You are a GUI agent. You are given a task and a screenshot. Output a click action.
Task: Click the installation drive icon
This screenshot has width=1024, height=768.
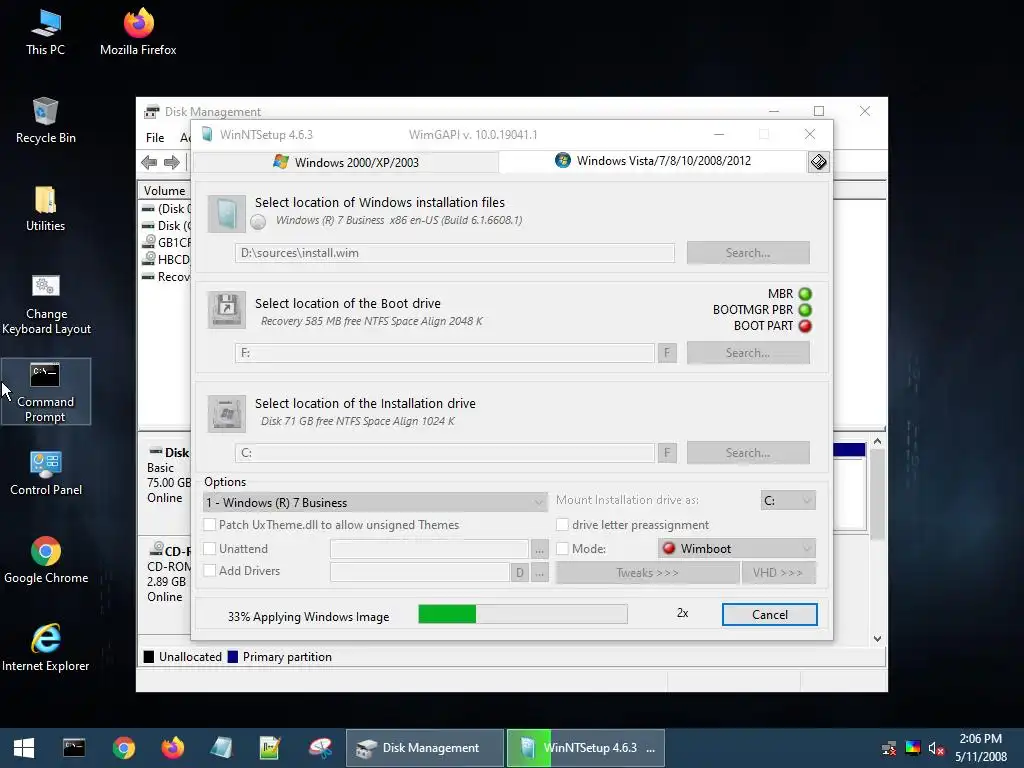click(227, 413)
